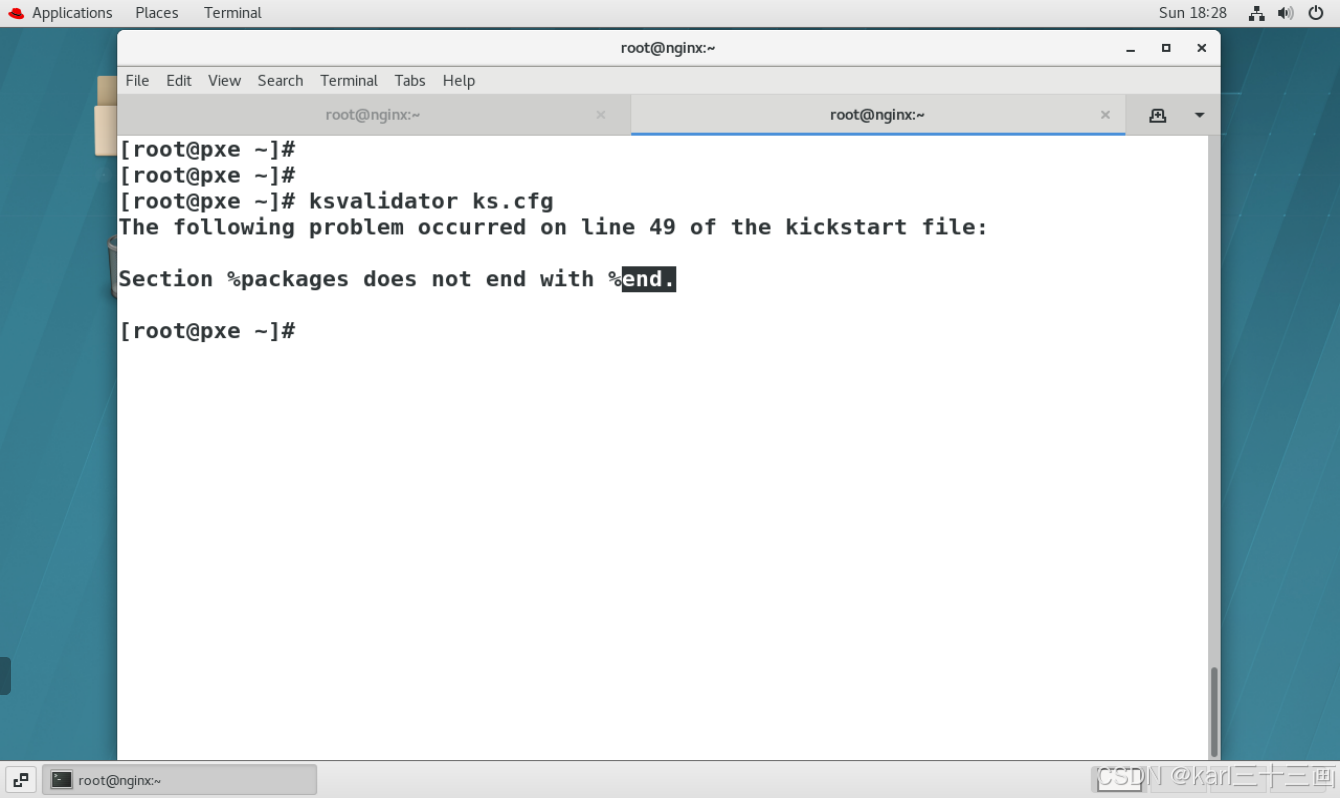Click the terminal window title root@nginx:~
Image resolution: width=1340 pixels, height=798 pixels.
click(x=668, y=48)
